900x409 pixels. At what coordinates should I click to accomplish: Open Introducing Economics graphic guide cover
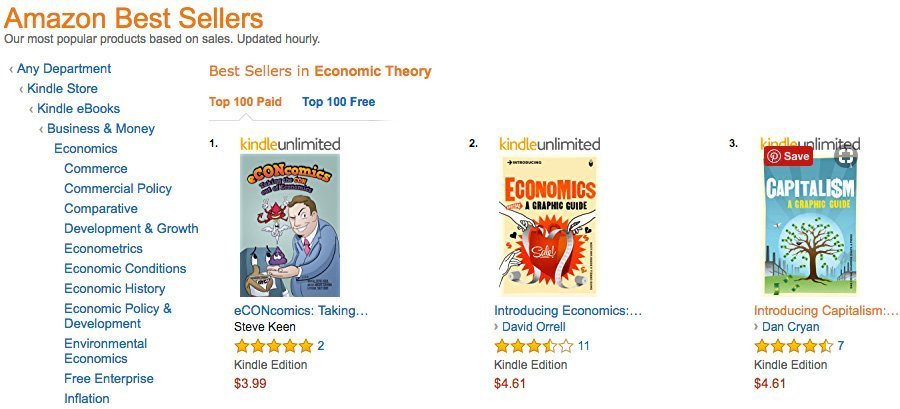548,225
